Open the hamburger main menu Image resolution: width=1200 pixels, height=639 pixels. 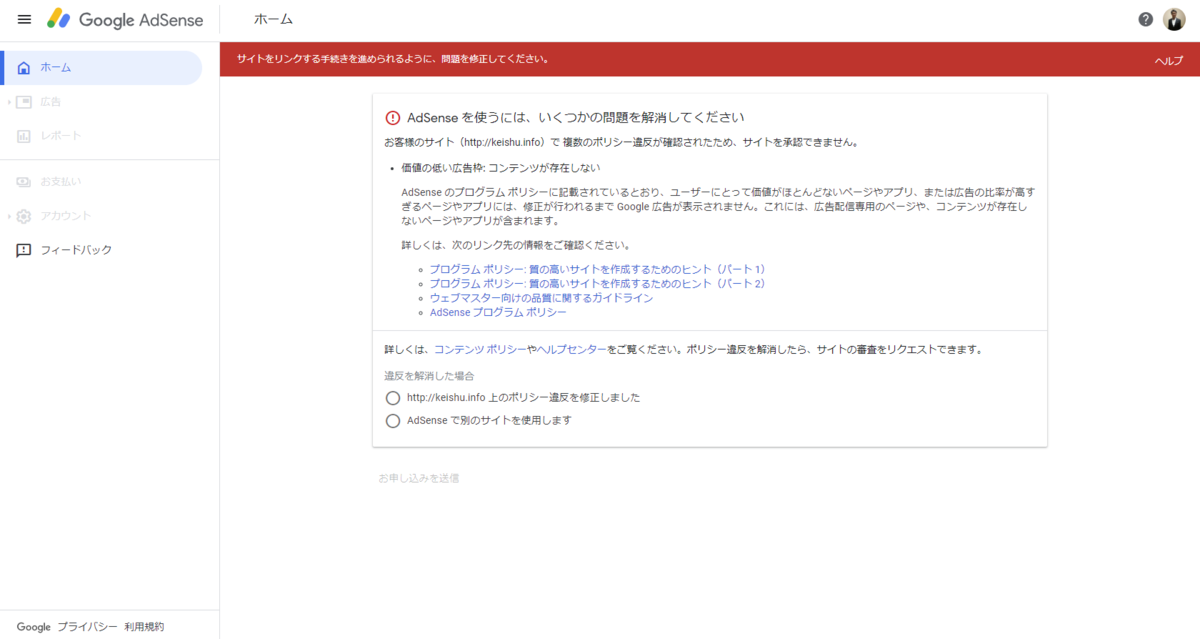click(x=24, y=20)
